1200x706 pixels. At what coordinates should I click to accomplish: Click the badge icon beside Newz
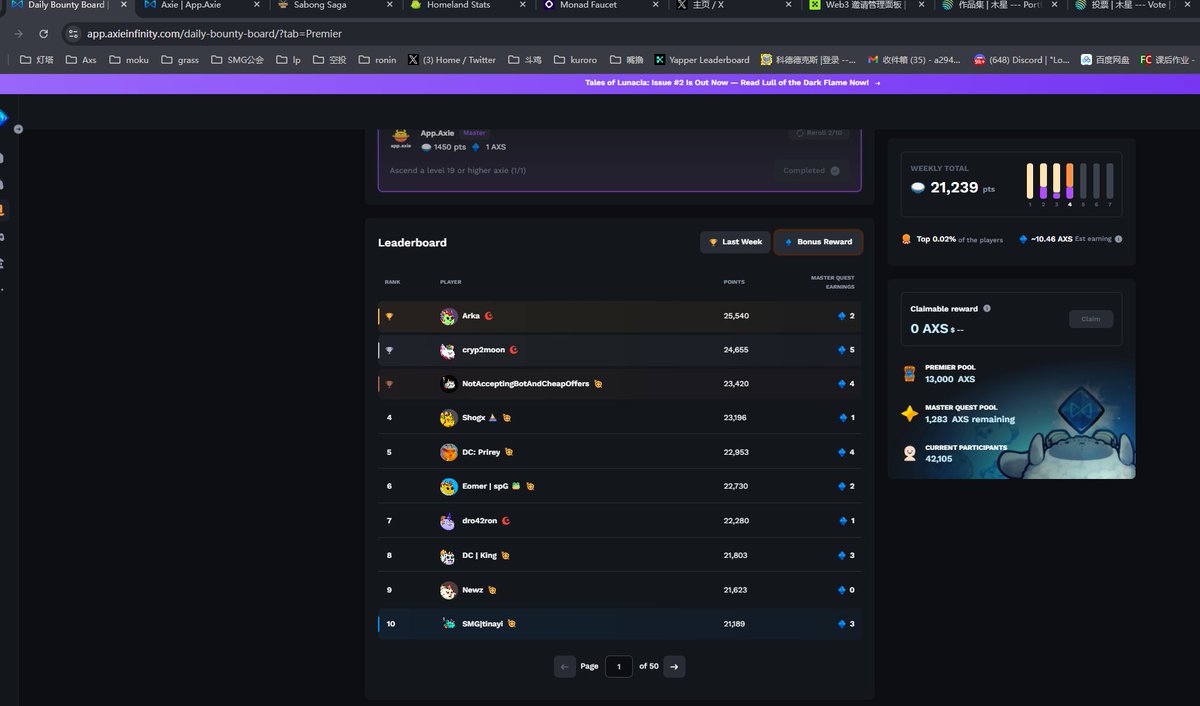[x=492, y=590]
